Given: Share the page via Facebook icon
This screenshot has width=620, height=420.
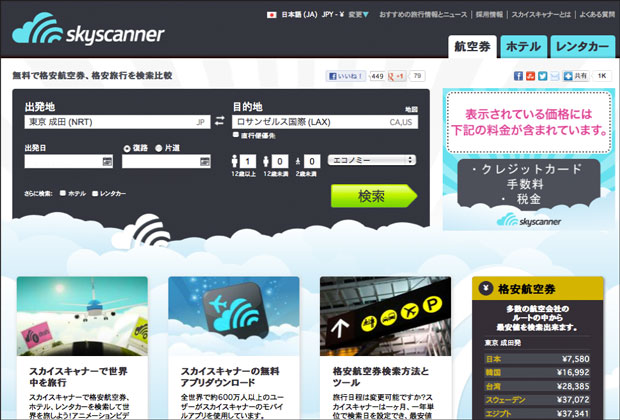Looking at the screenshot, I should (518, 76).
